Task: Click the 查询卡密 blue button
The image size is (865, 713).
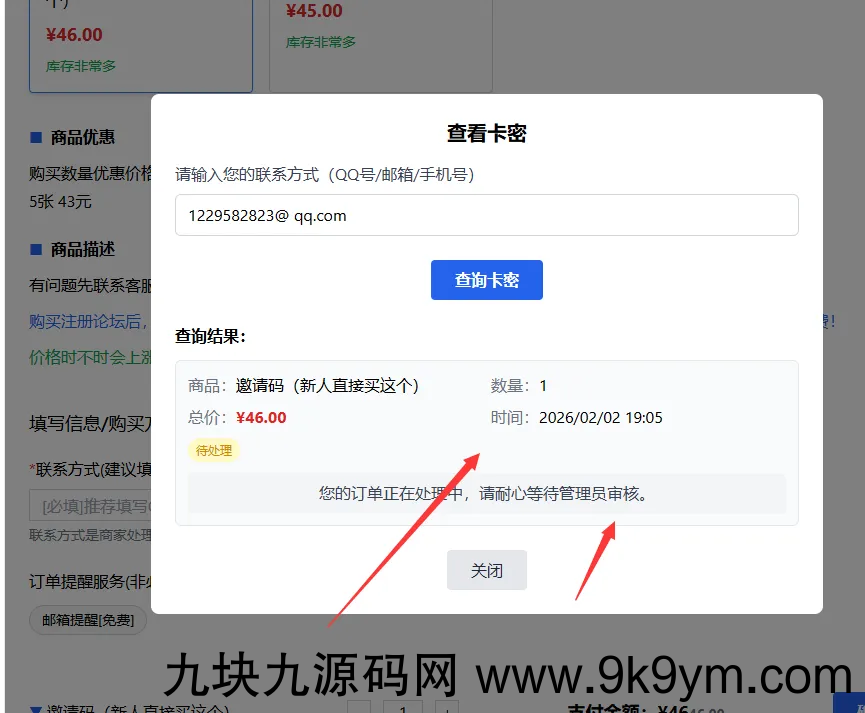Action: pos(486,280)
